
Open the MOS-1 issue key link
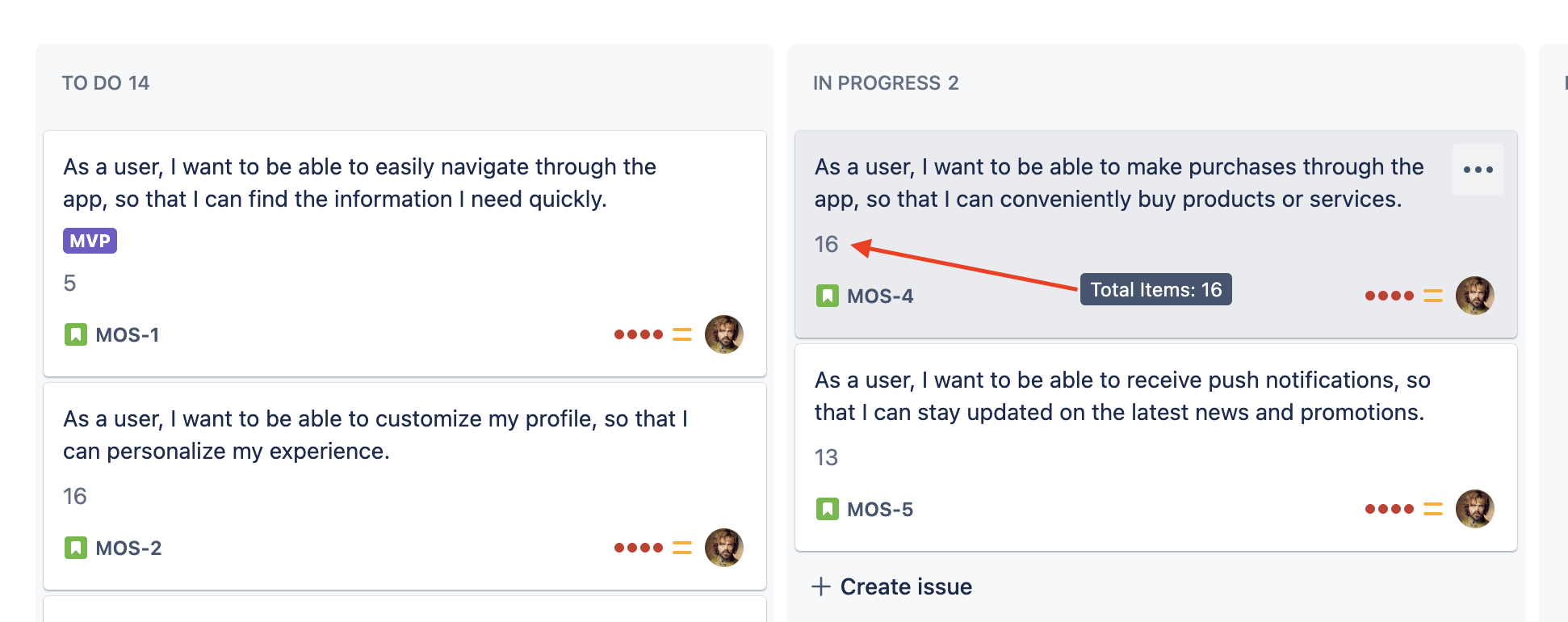tap(128, 334)
